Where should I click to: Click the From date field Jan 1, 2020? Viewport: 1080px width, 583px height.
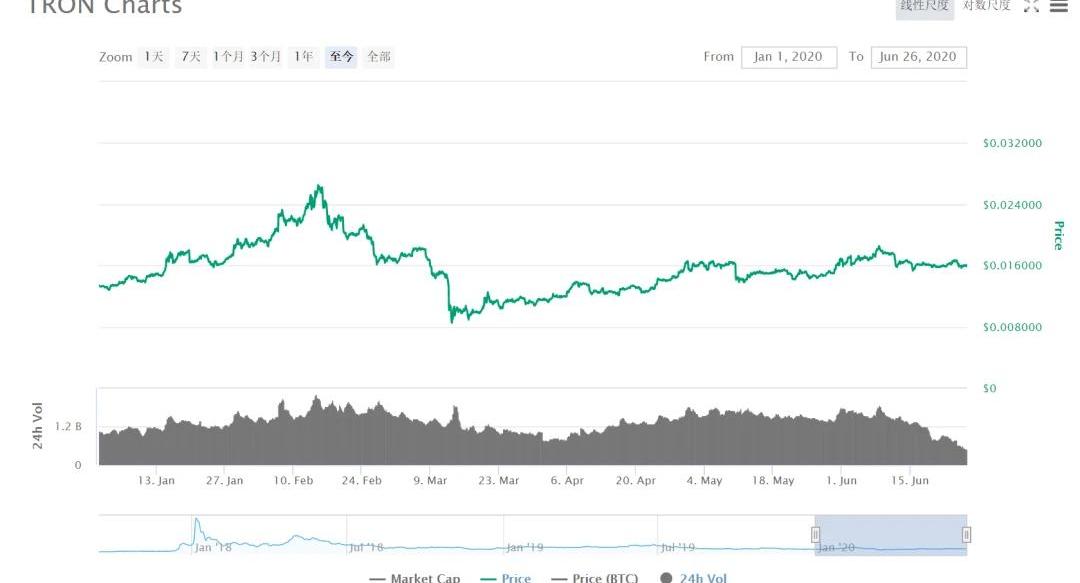pyautogui.click(x=788, y=57)
